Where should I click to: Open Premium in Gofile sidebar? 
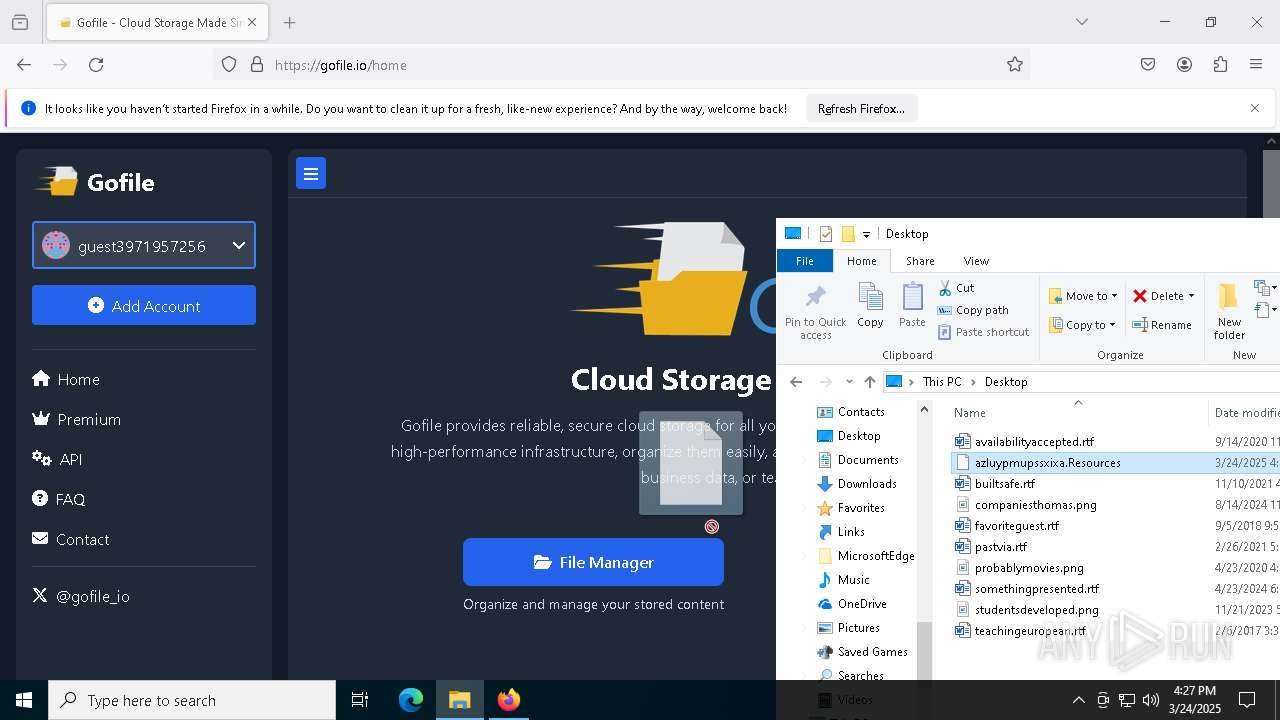pos(77,419)
